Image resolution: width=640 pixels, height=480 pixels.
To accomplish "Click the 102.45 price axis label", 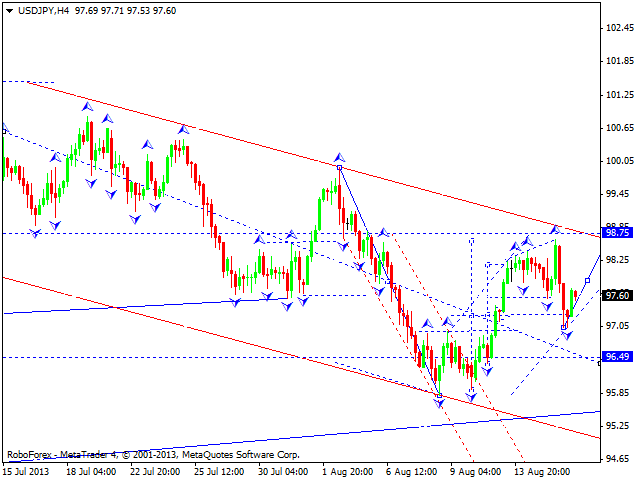I will tap(620, 28).
